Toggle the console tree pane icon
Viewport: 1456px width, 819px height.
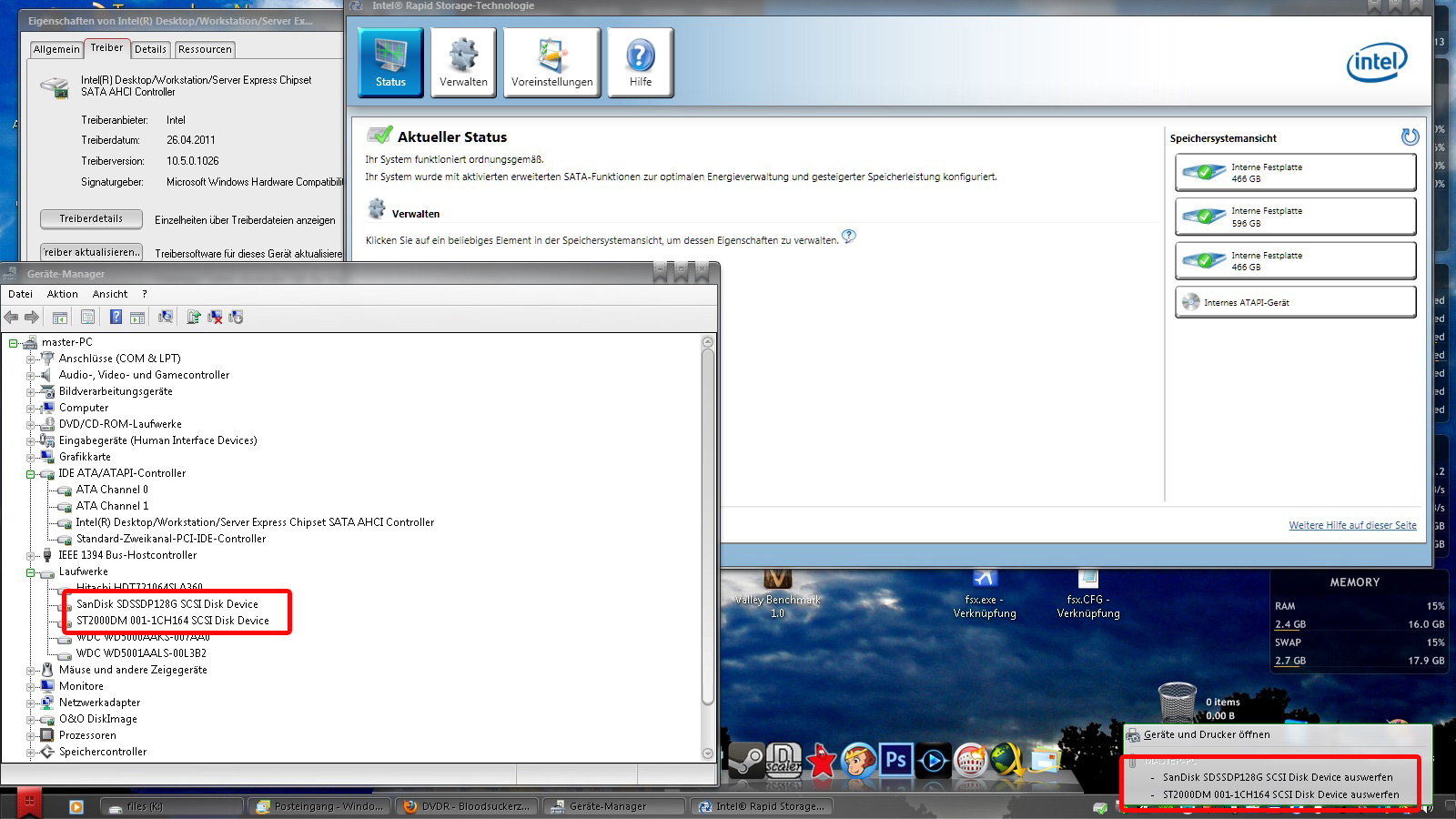click(x=59, y=317)
